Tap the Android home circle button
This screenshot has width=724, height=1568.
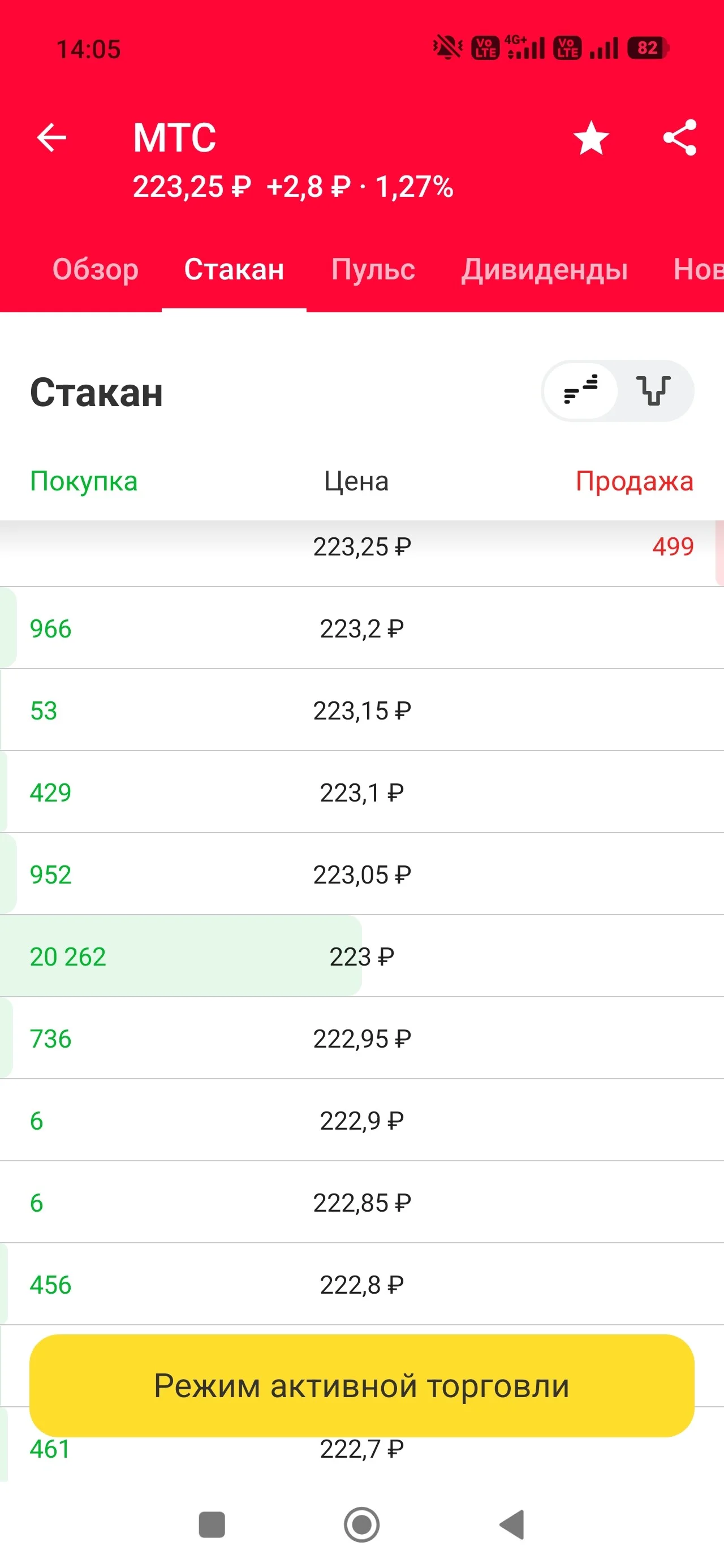point(361,1524)
